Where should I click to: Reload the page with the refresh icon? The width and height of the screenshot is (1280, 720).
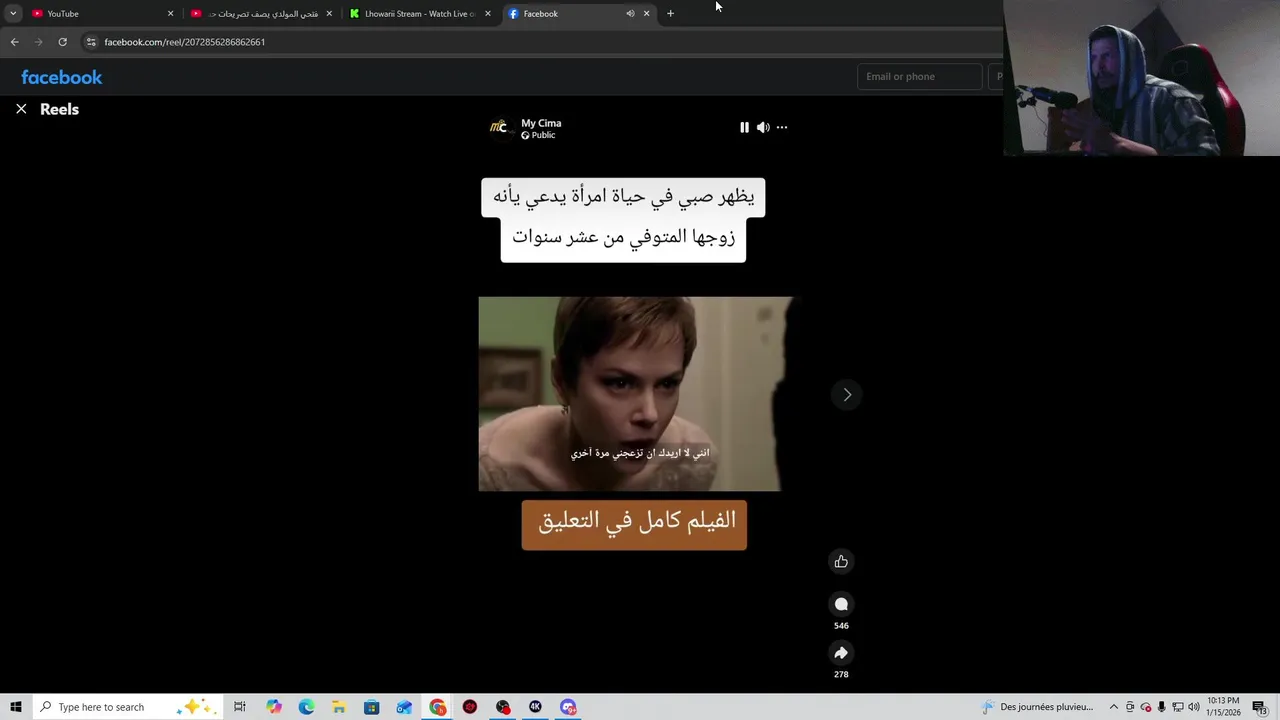(62, 42)
